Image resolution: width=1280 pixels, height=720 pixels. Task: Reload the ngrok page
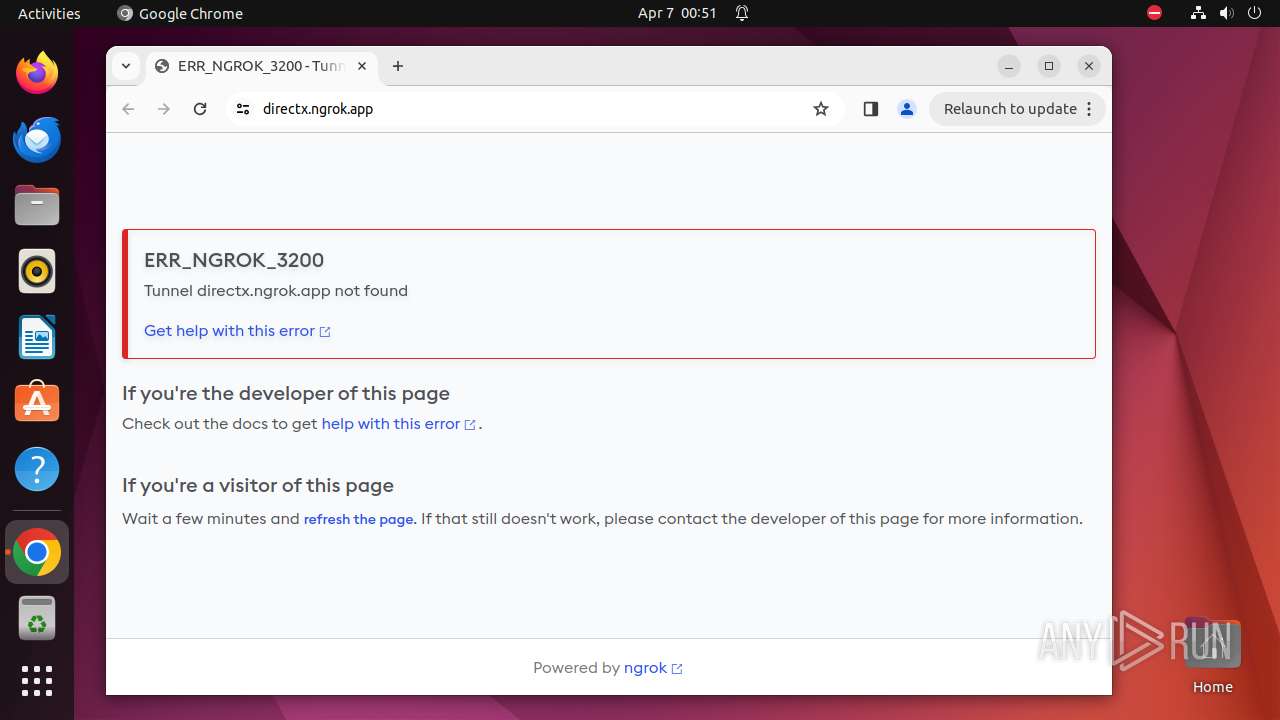click(x=200, y=109)
